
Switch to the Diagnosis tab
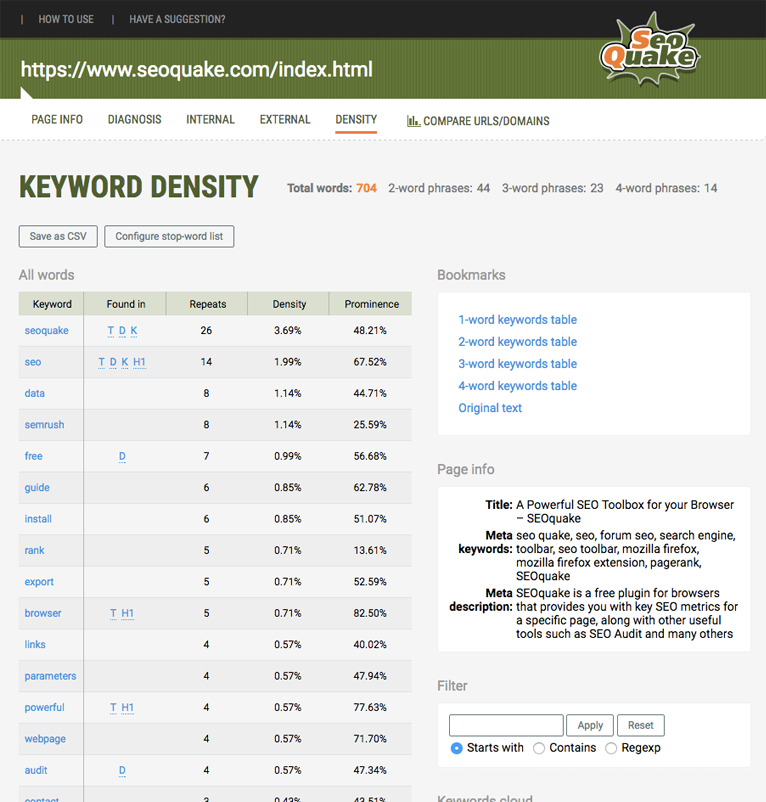pos(134,120)
